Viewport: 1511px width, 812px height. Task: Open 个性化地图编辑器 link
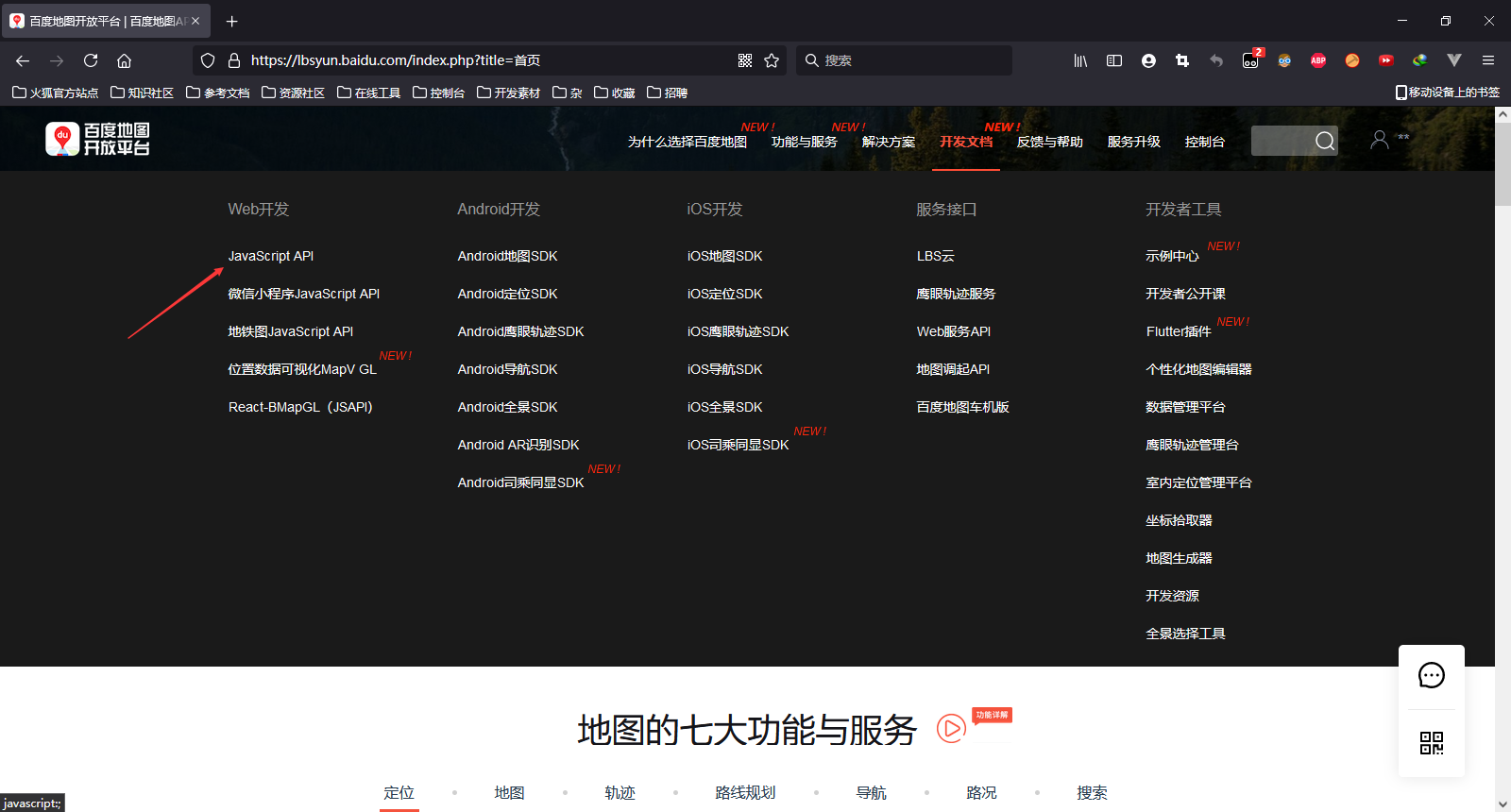point(1198,369)
